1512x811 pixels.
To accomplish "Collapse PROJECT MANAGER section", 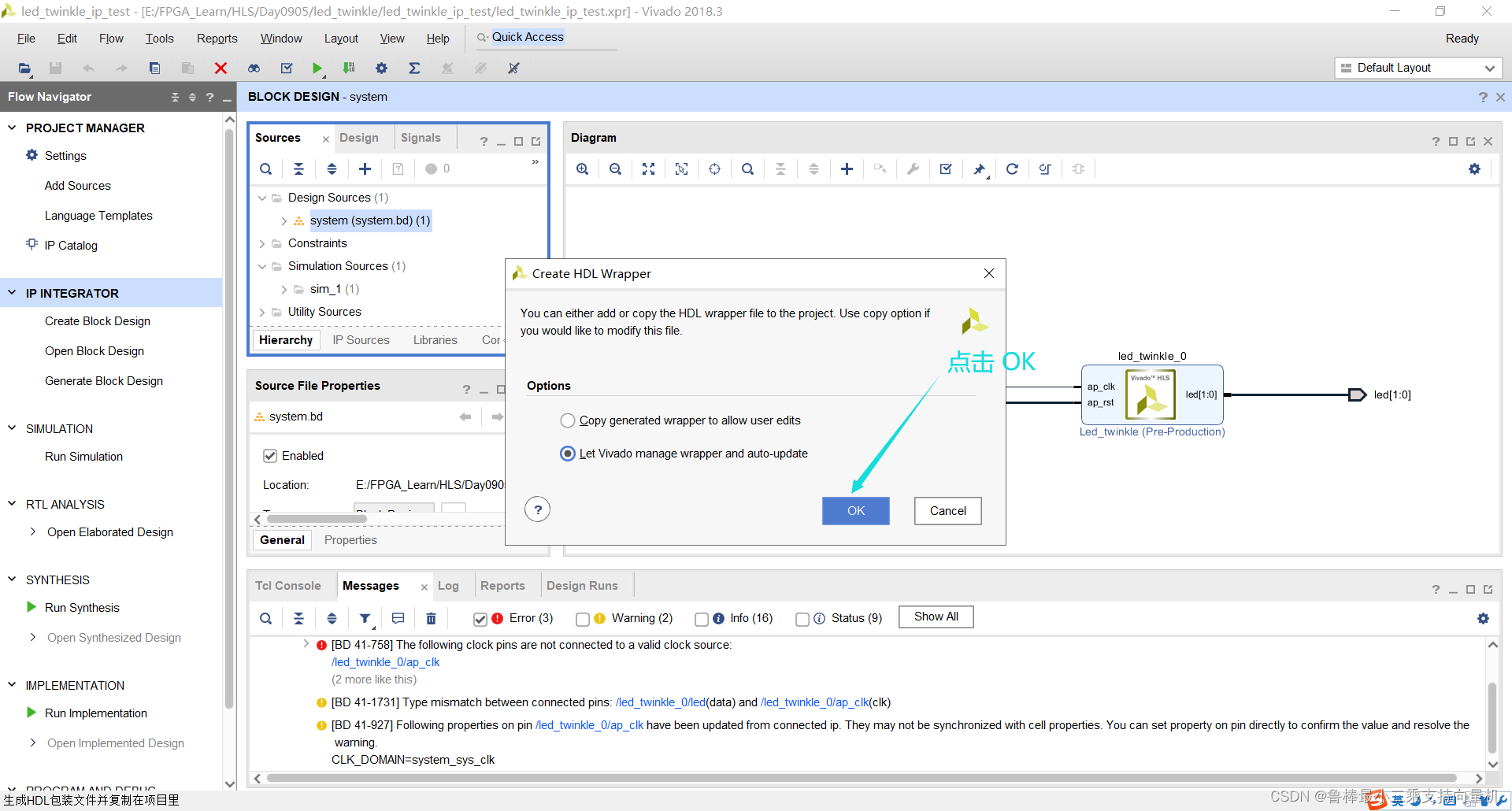I will (12, 128).
